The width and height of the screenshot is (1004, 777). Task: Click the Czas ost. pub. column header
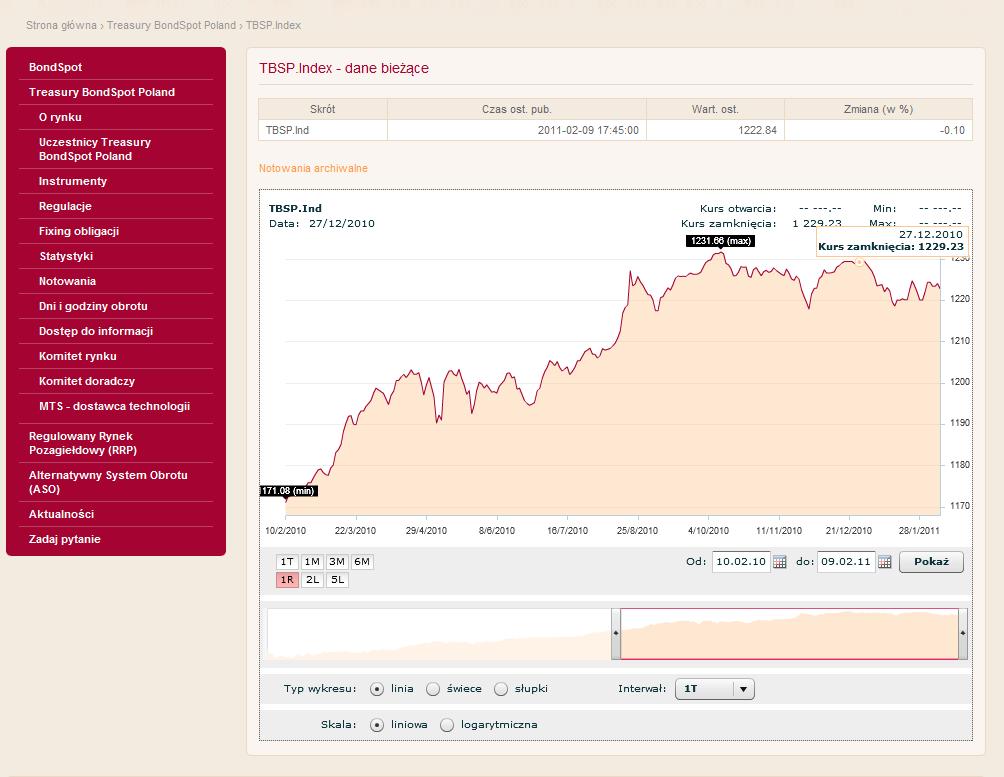point(517,109)
